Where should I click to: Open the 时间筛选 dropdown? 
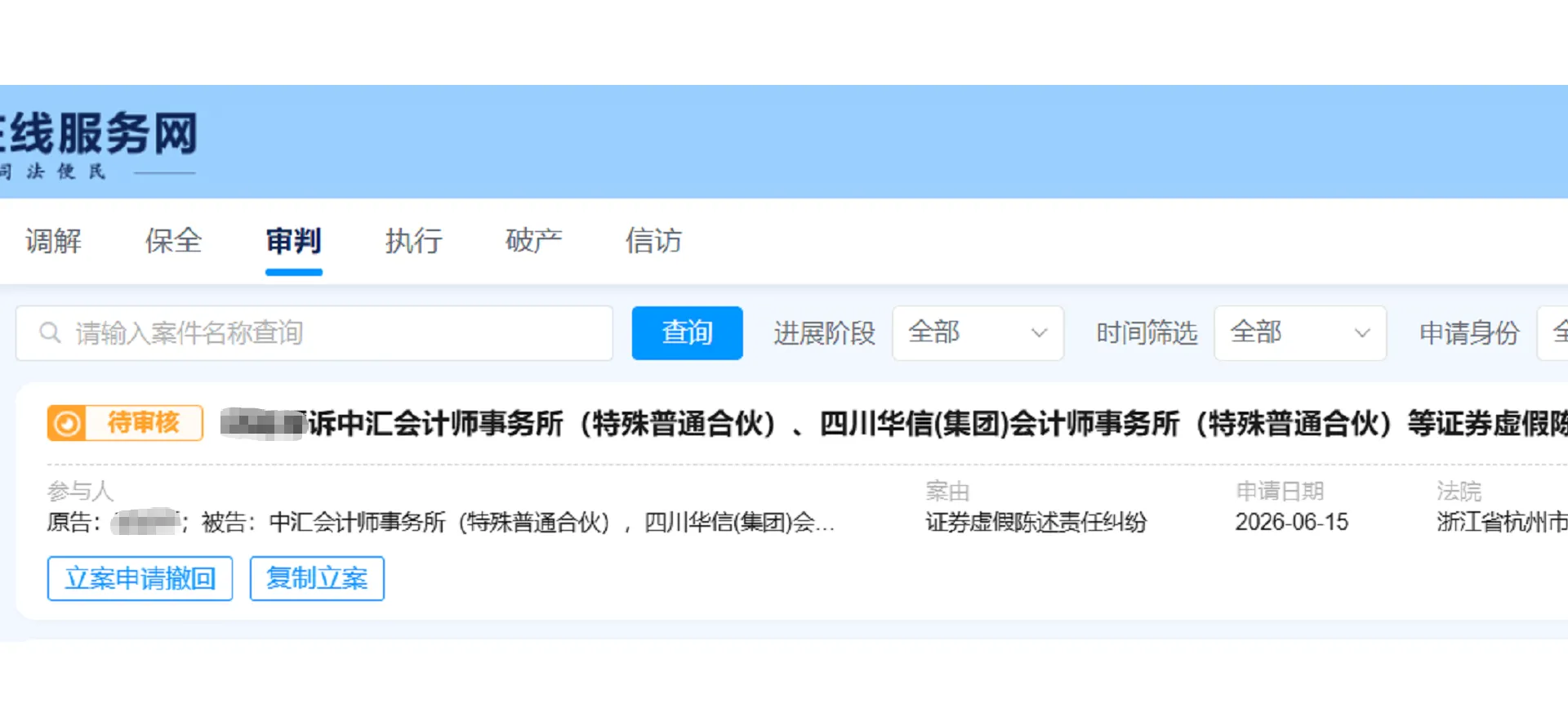[x=1301, y=333]
